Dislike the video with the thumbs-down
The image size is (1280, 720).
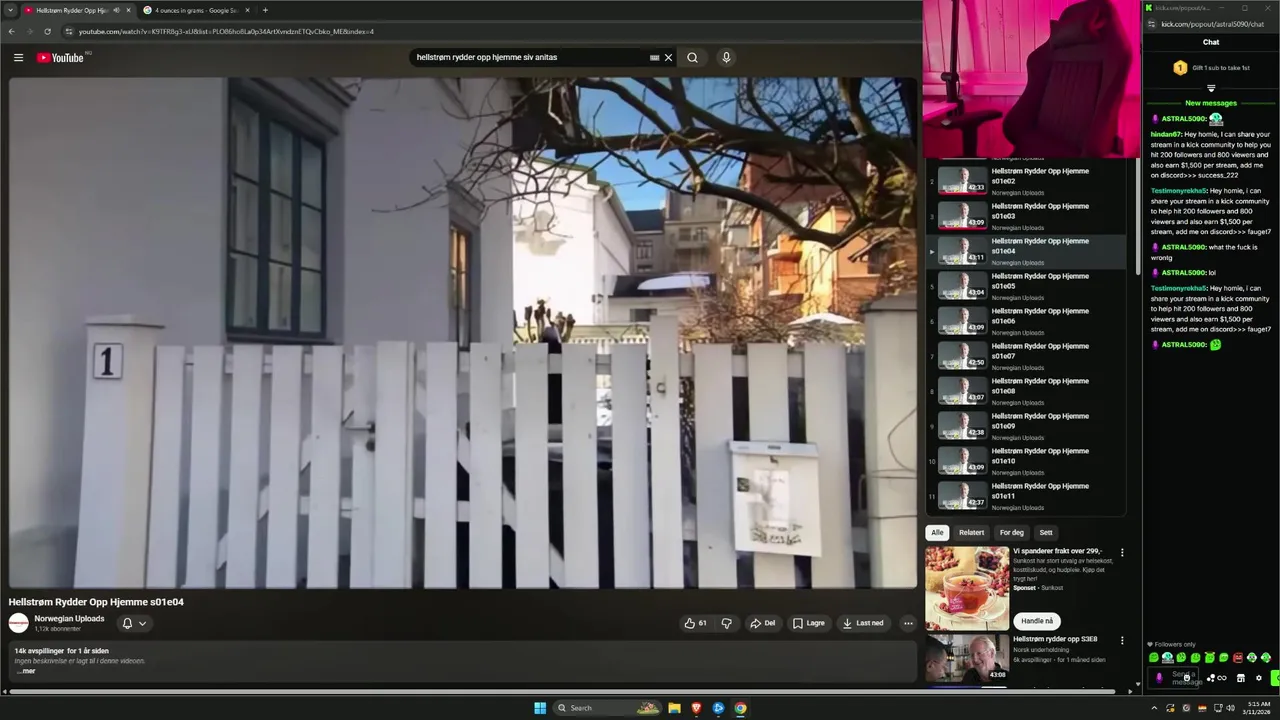[x=727, y=623]
